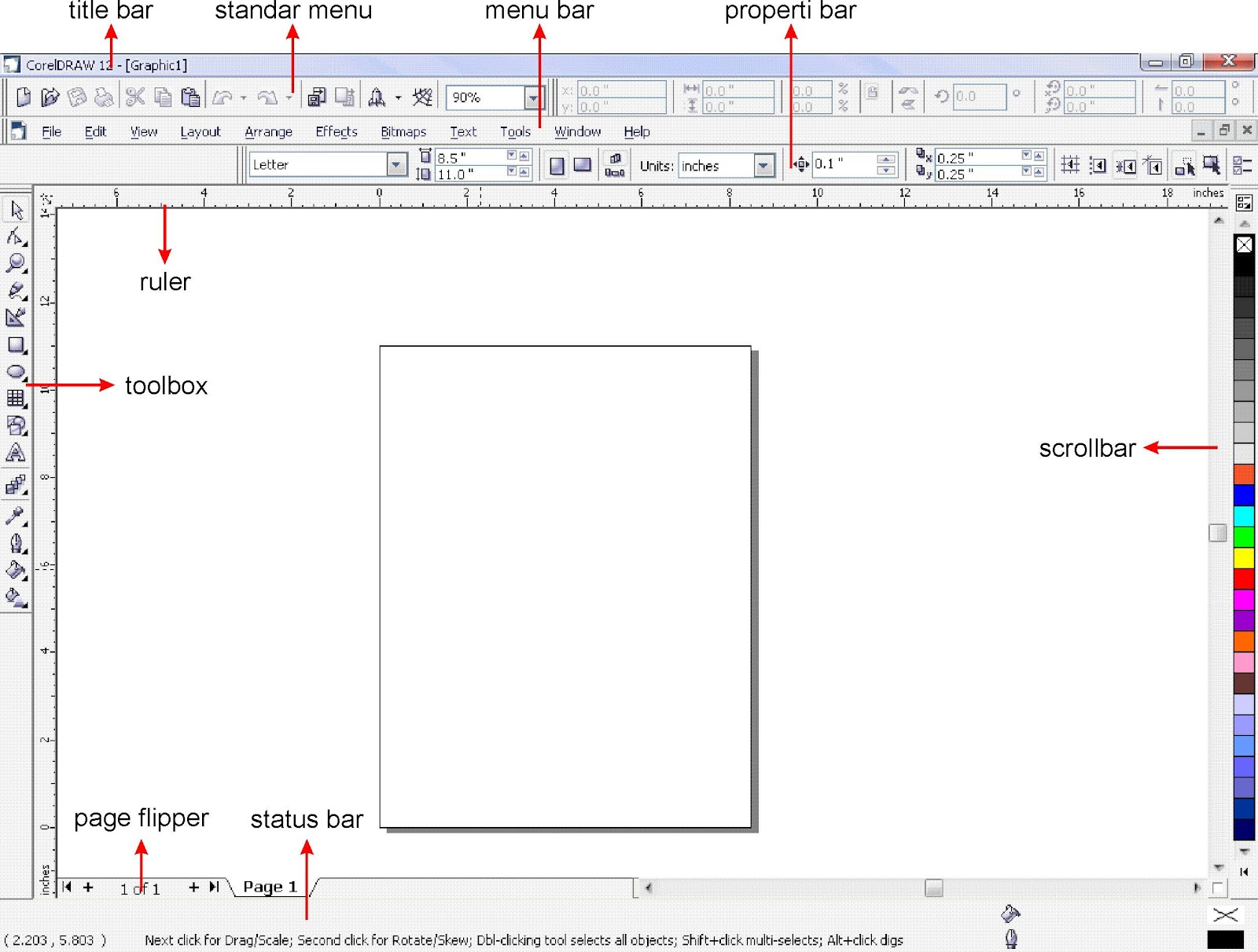Open the Units inches dropdown
Screen dimensions: 1258x952
pyautogui.click(x=763, y=165)
